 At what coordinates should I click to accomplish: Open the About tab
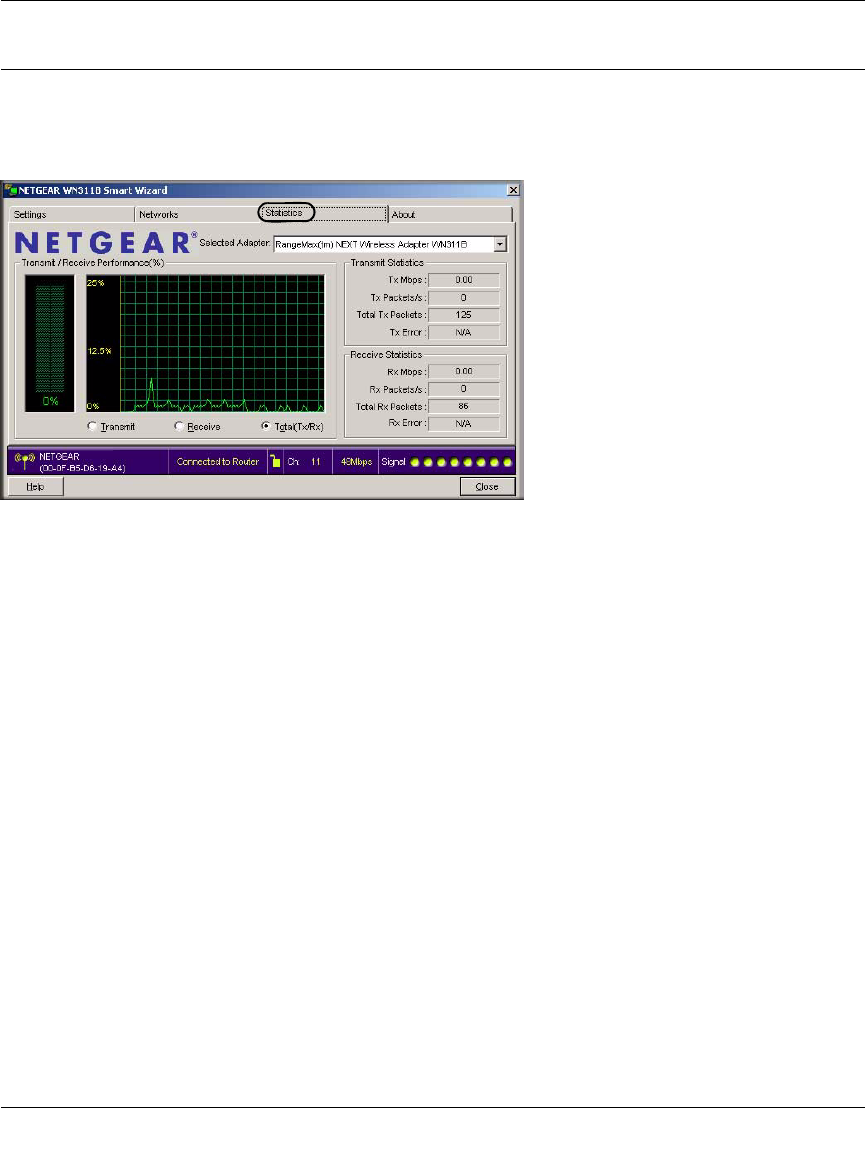pyautogui.click(x=450, y=214)
